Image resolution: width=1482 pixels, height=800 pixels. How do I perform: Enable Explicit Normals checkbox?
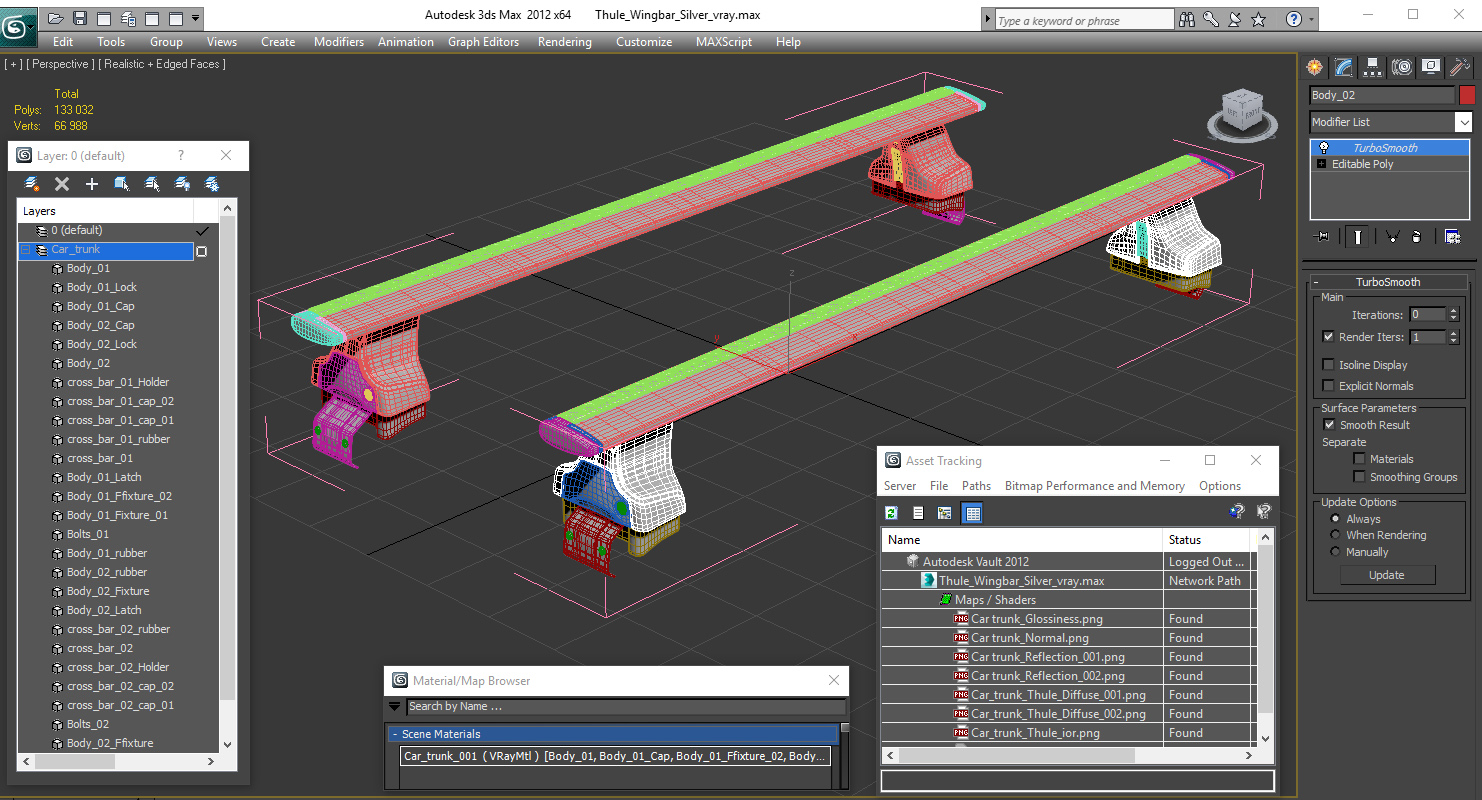[x=1328, y=386]
